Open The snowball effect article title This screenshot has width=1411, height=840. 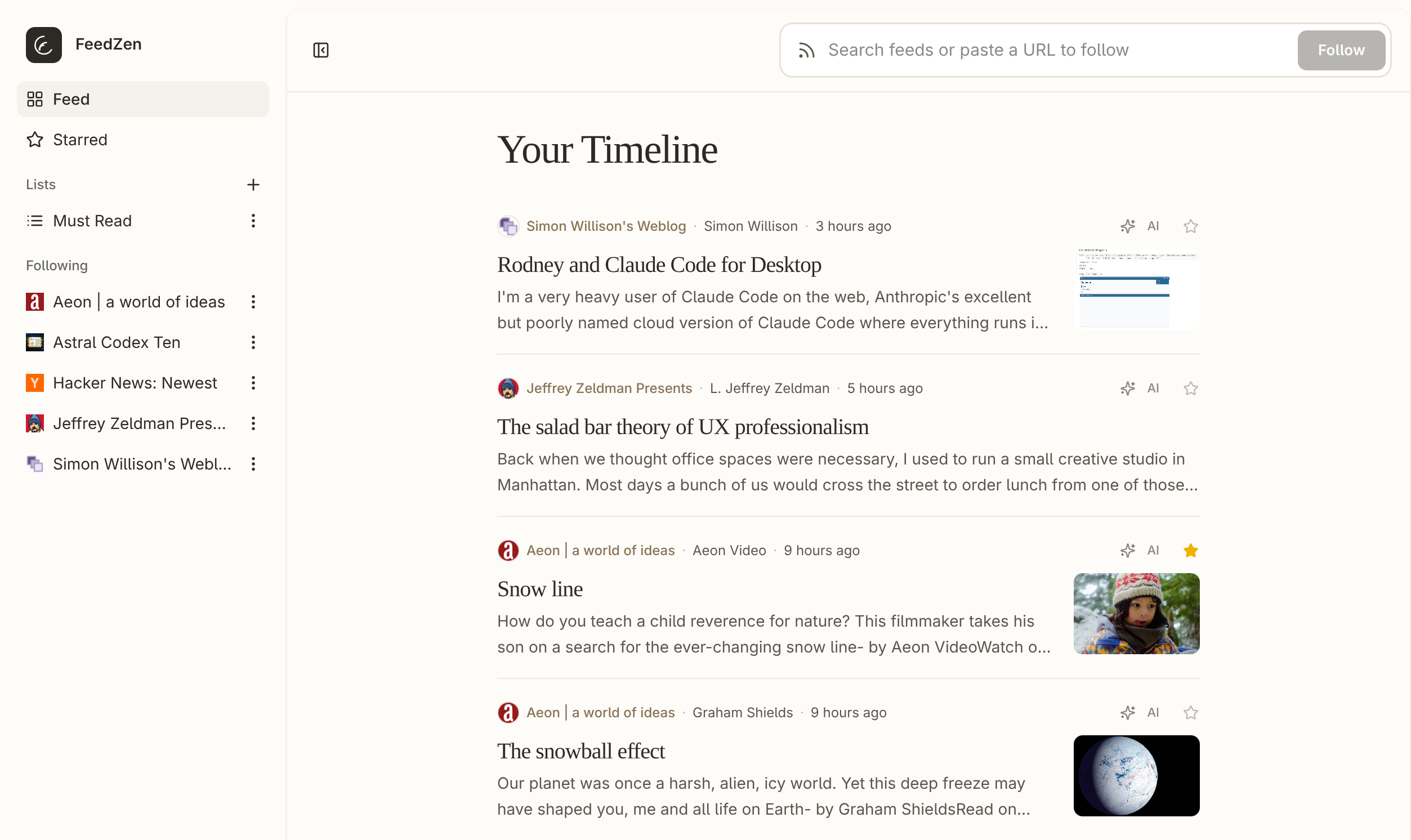[581, 751]
